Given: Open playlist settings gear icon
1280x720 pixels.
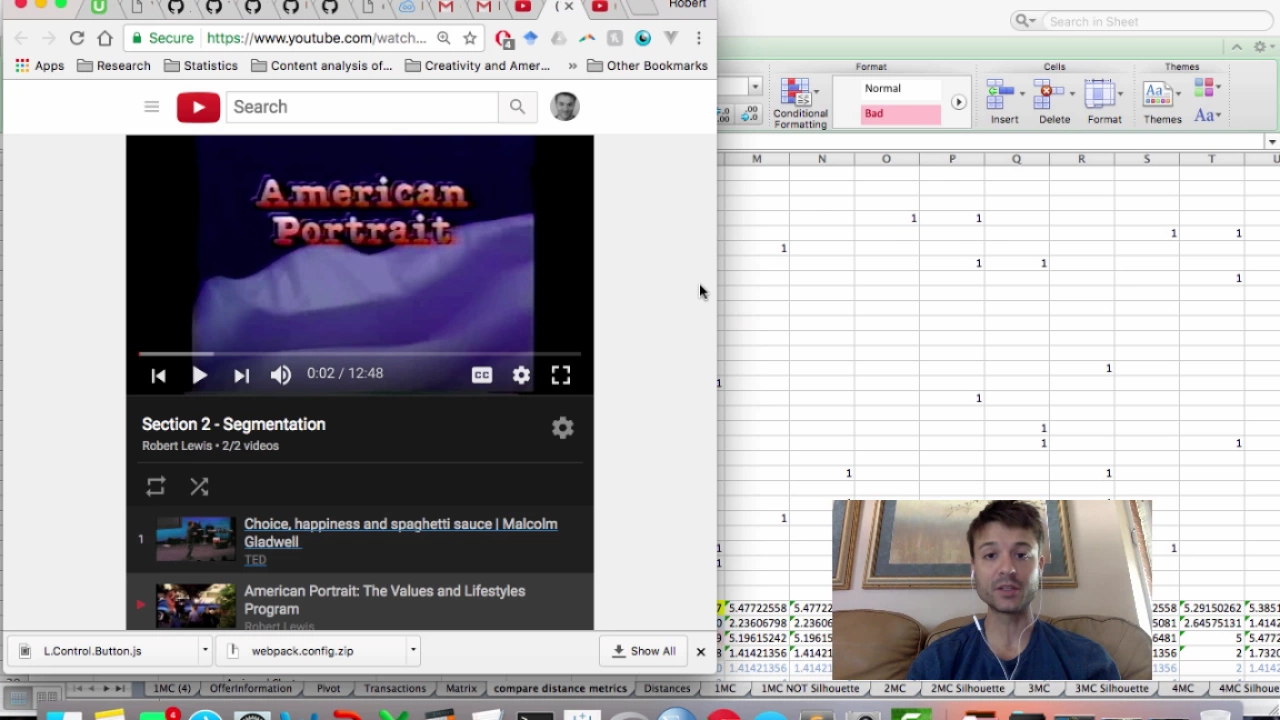Looking at the screenshot, I should click(563, 428).
